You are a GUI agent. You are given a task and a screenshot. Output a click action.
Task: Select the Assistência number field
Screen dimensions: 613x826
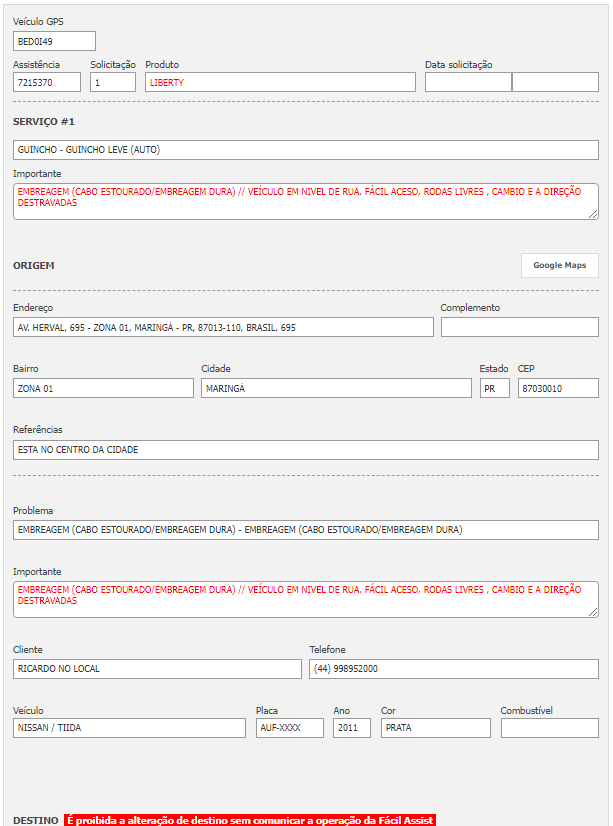pos(47,82)
